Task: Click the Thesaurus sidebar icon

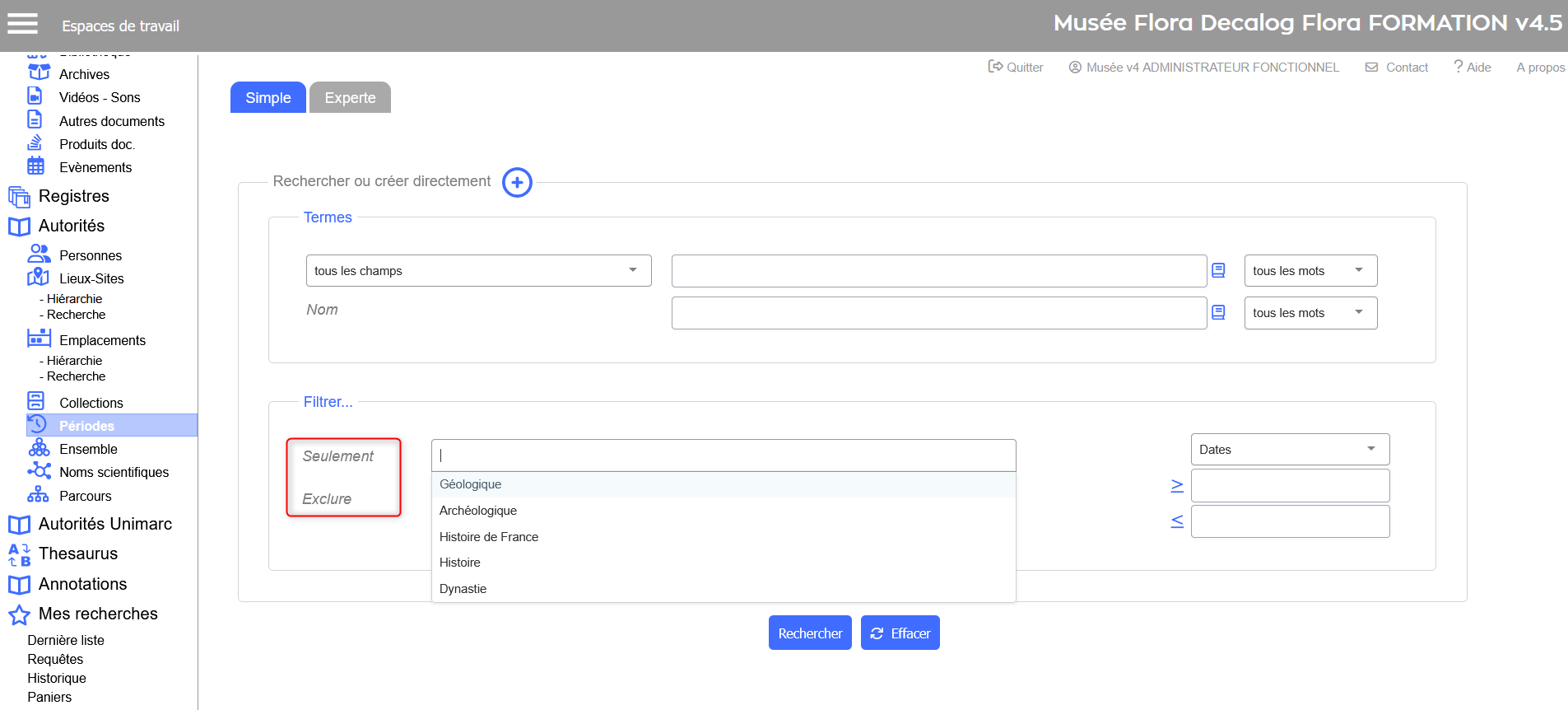Action: click(19, 554)
